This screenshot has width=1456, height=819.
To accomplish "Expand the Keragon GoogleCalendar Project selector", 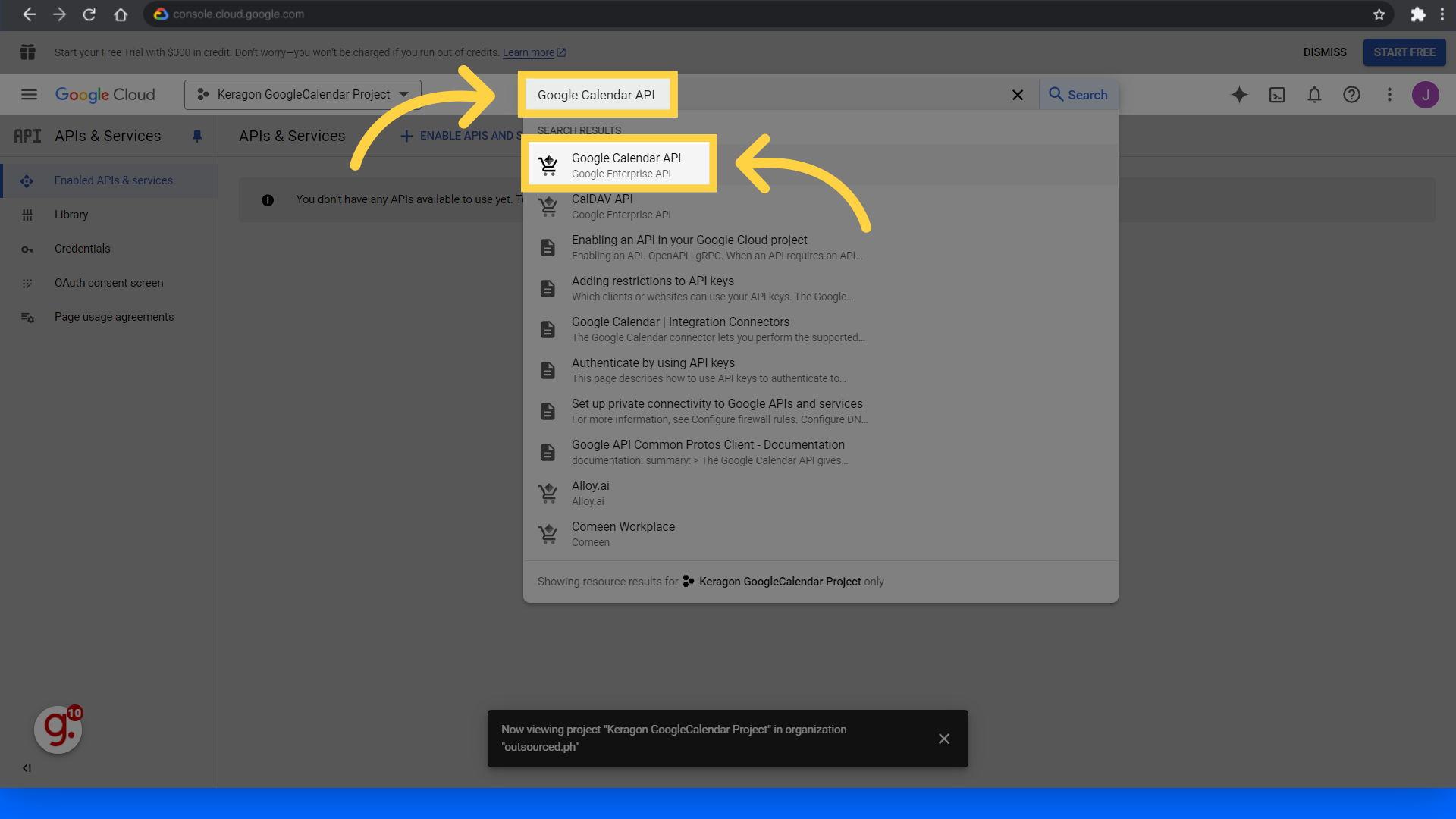I will click(303, 95).
